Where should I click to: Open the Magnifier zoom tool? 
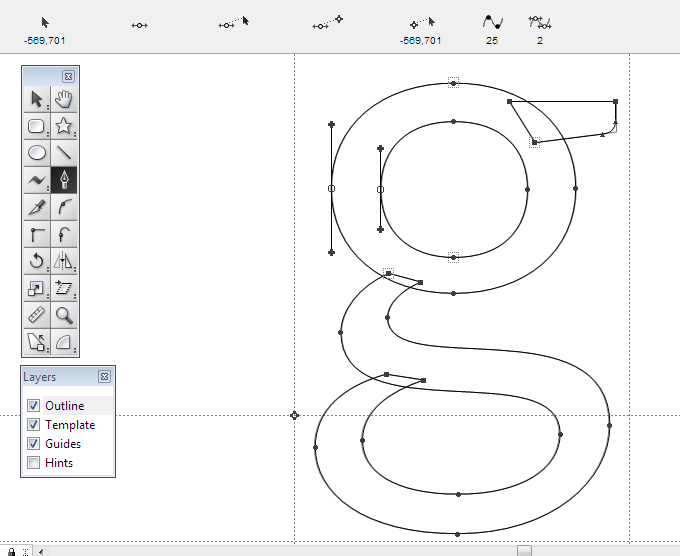click(x=64, y=316)
